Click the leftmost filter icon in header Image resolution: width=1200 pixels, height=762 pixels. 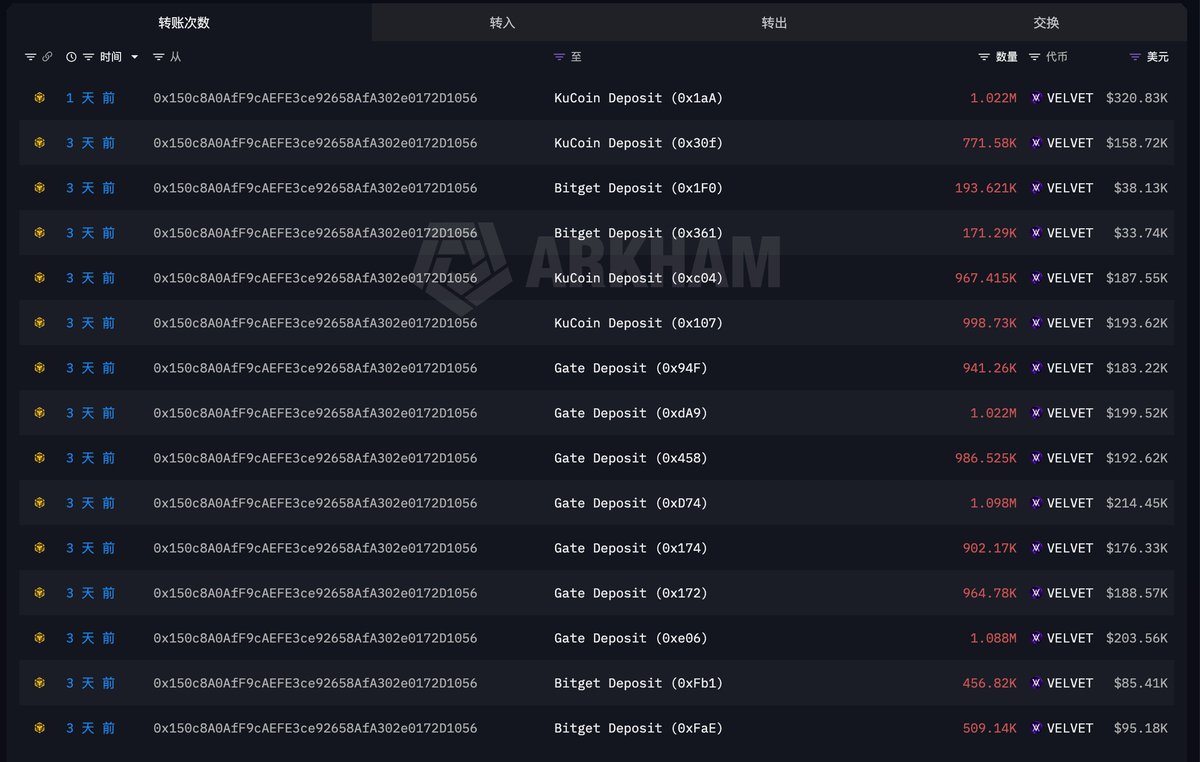pyautogui.click(x=30, y=57)
